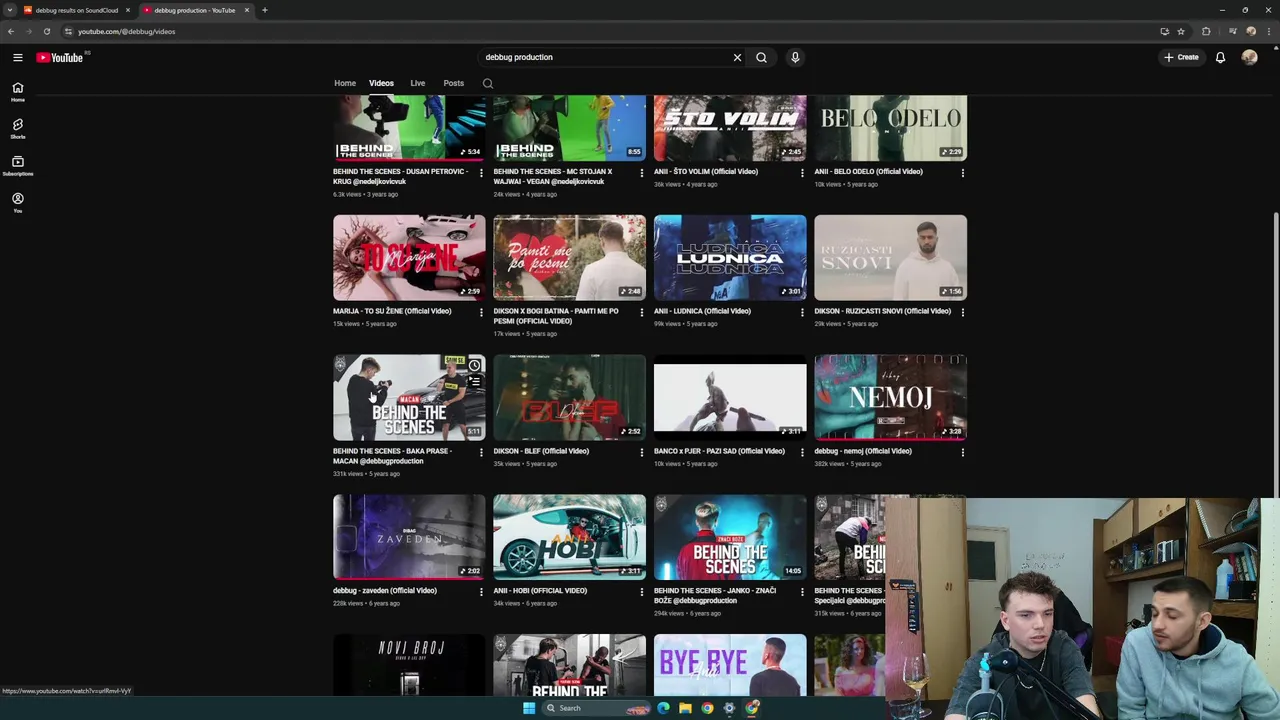Open options menu for ANII - ŠTO VOLIM

pyautogui.click(x=802, y=173)
